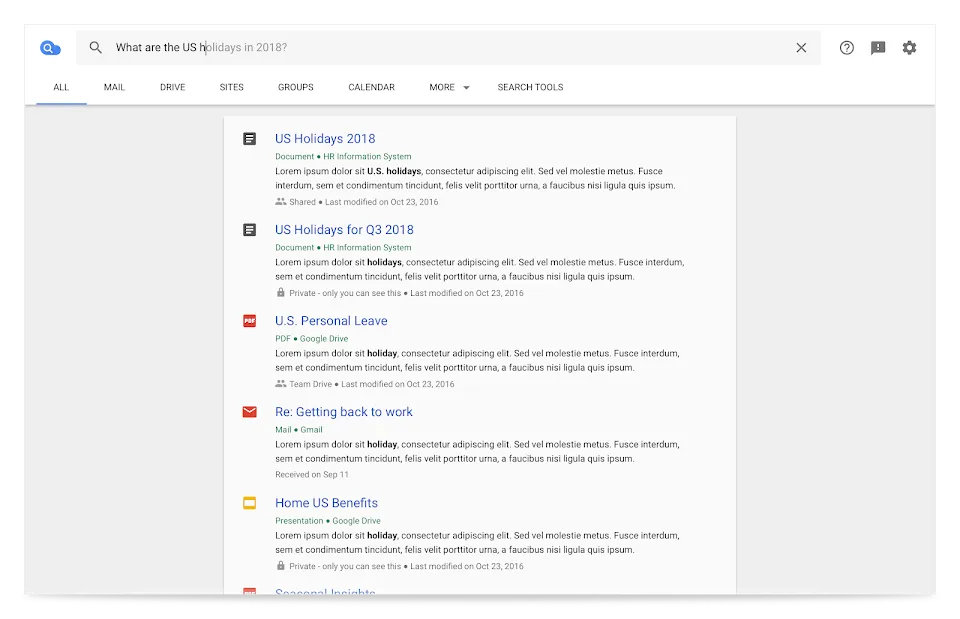This screenshot has width=960, height=619.
Task: Click 'Document • HR Information System' under US Holidays 2018
Action: (343, 157)
